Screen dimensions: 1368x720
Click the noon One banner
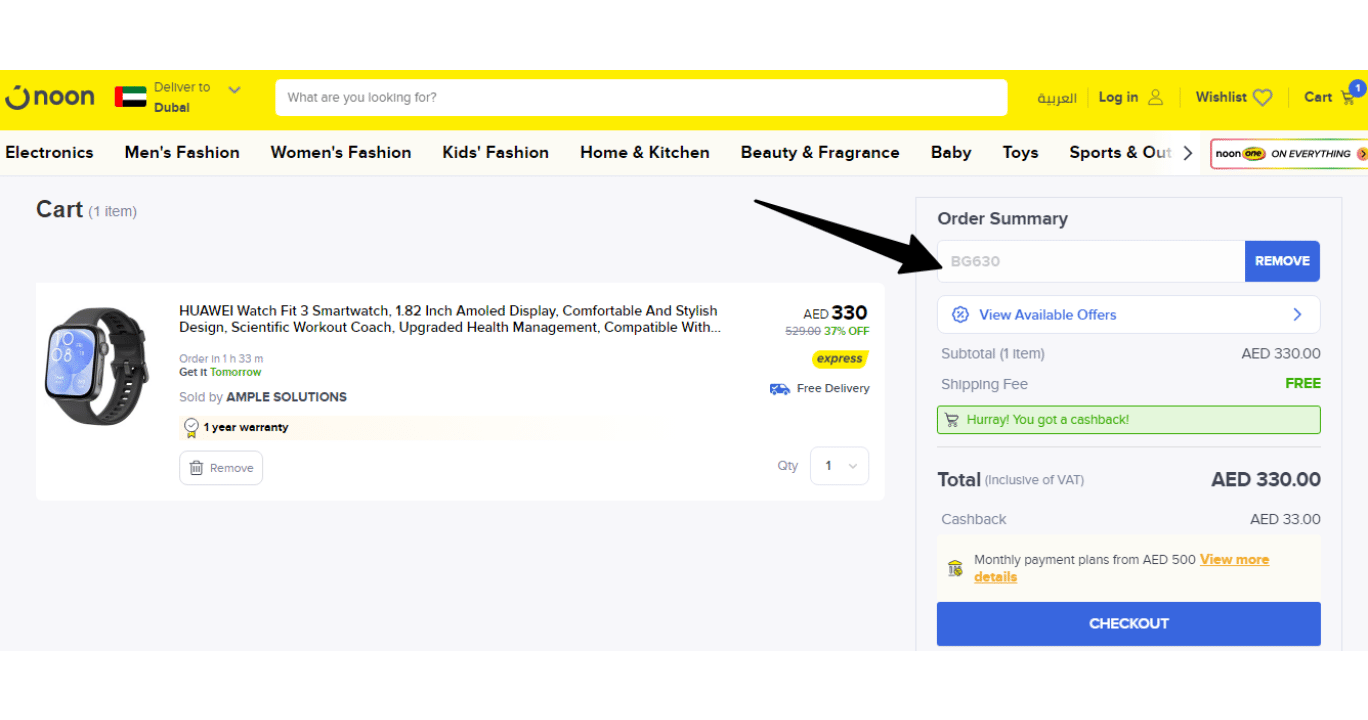click(x=1289, y=154)
